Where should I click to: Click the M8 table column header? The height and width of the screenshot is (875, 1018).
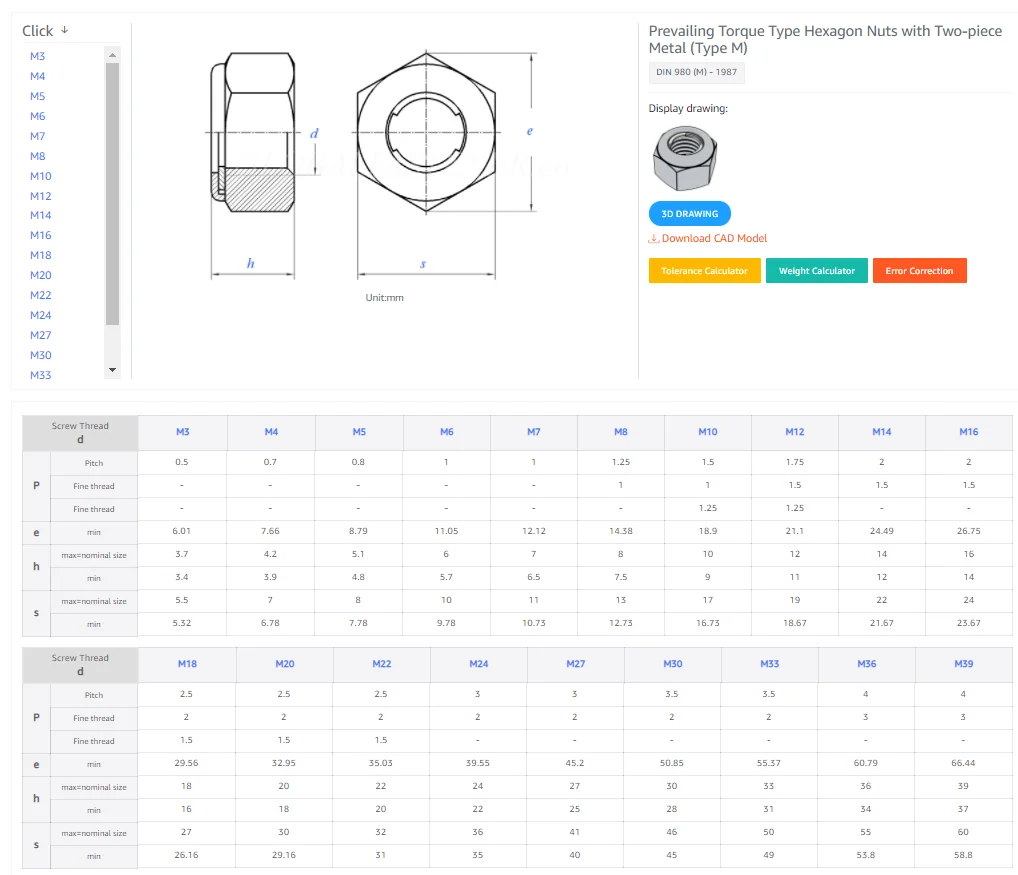point(621,432)
